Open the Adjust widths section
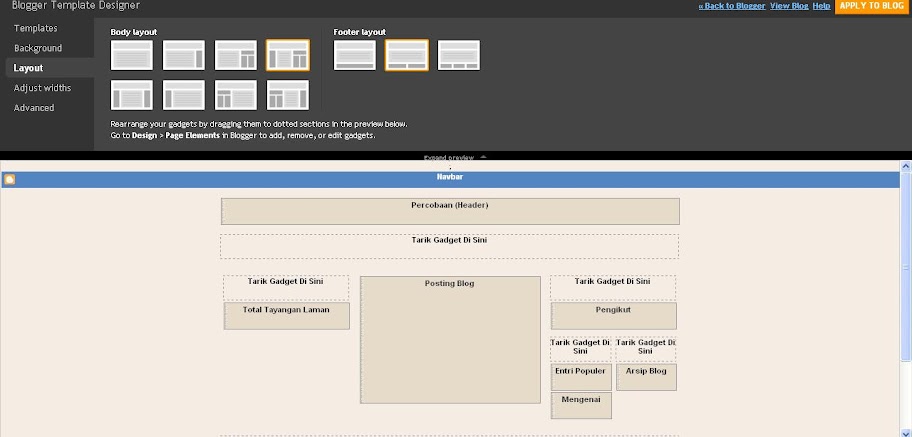Viewport: 912px width, 437px height. pyautogui.click(x=42, y=88)
